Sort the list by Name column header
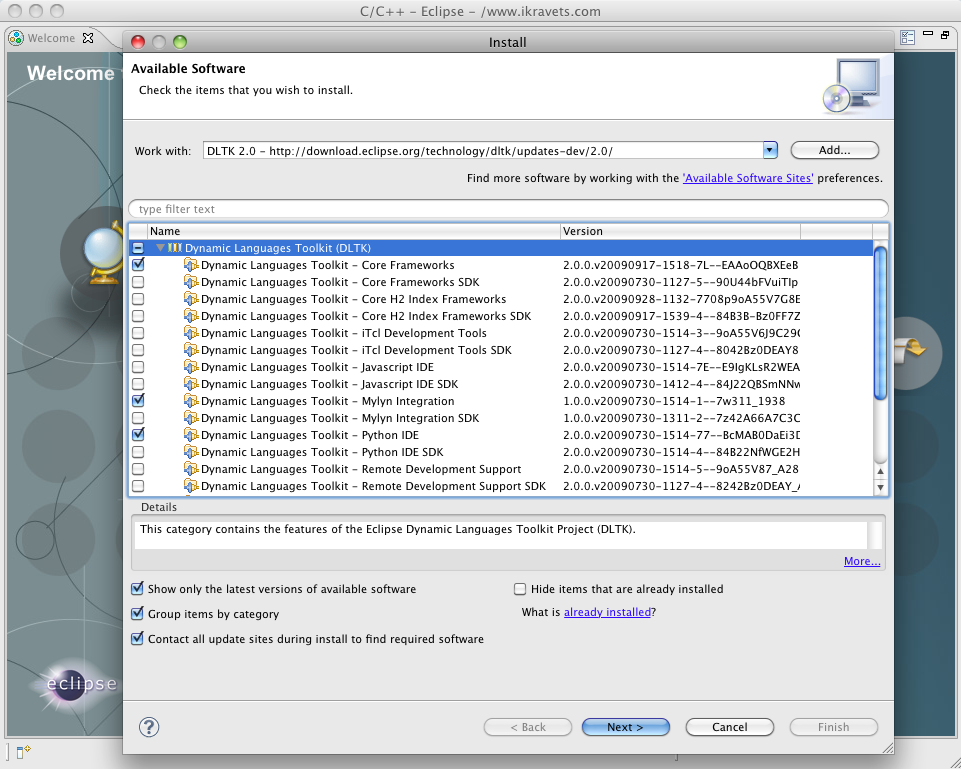The height and width of the screenshot is (769, 961). click(x=354, y=231)
